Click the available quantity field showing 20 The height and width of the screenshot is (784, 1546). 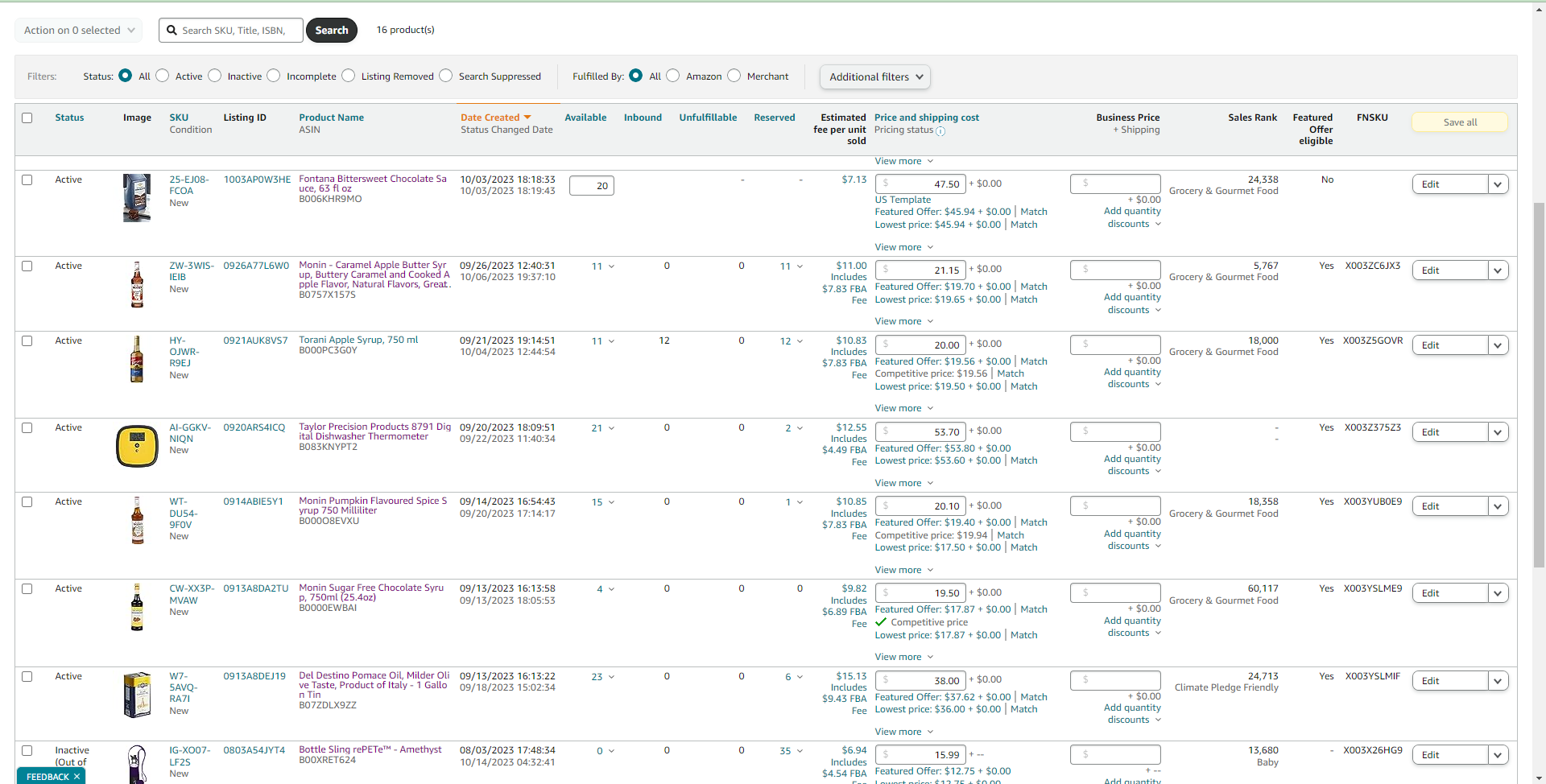[592, 186]
